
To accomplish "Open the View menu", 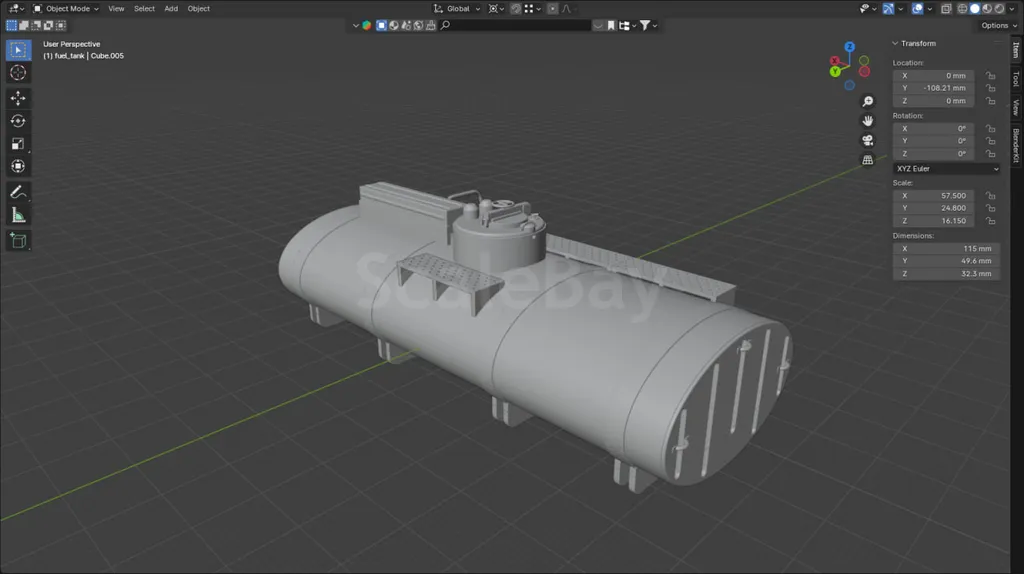I will 116,8.
